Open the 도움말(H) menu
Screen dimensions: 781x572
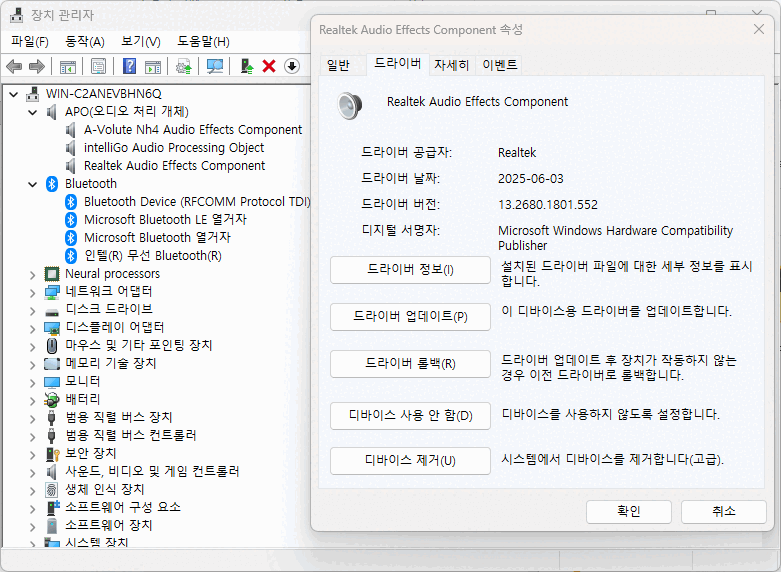click(x=203, y=41)
